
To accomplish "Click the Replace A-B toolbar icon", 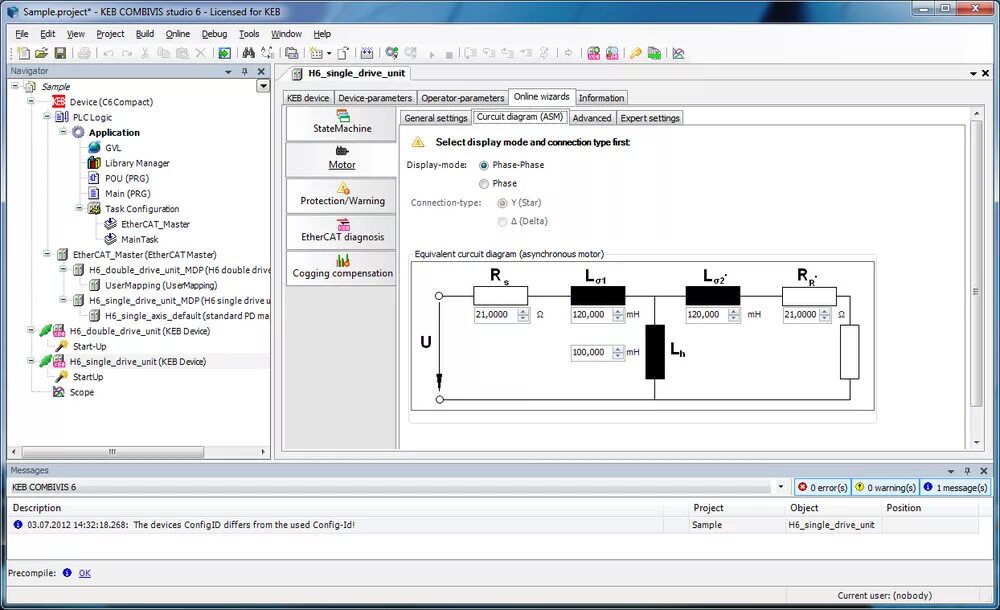I will [268, 53].
